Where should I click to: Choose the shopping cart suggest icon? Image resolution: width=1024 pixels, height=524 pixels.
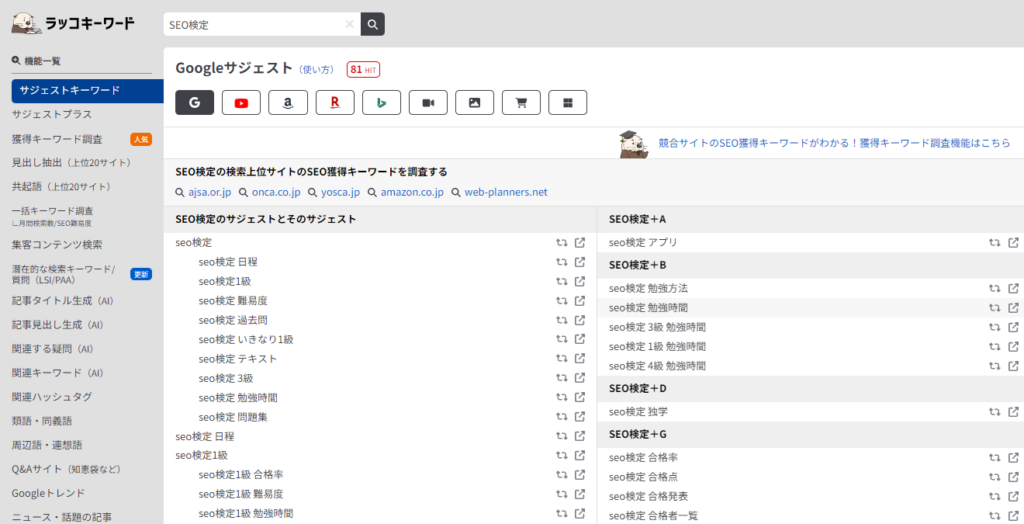[521, 102]
